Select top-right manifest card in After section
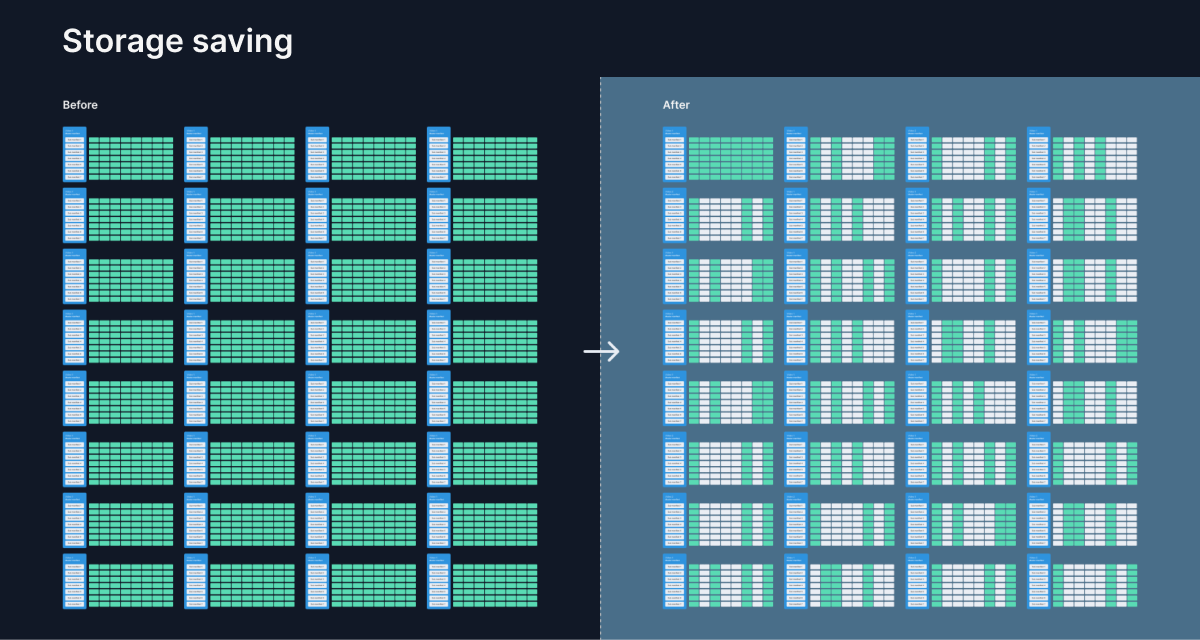 point(1039,155)
